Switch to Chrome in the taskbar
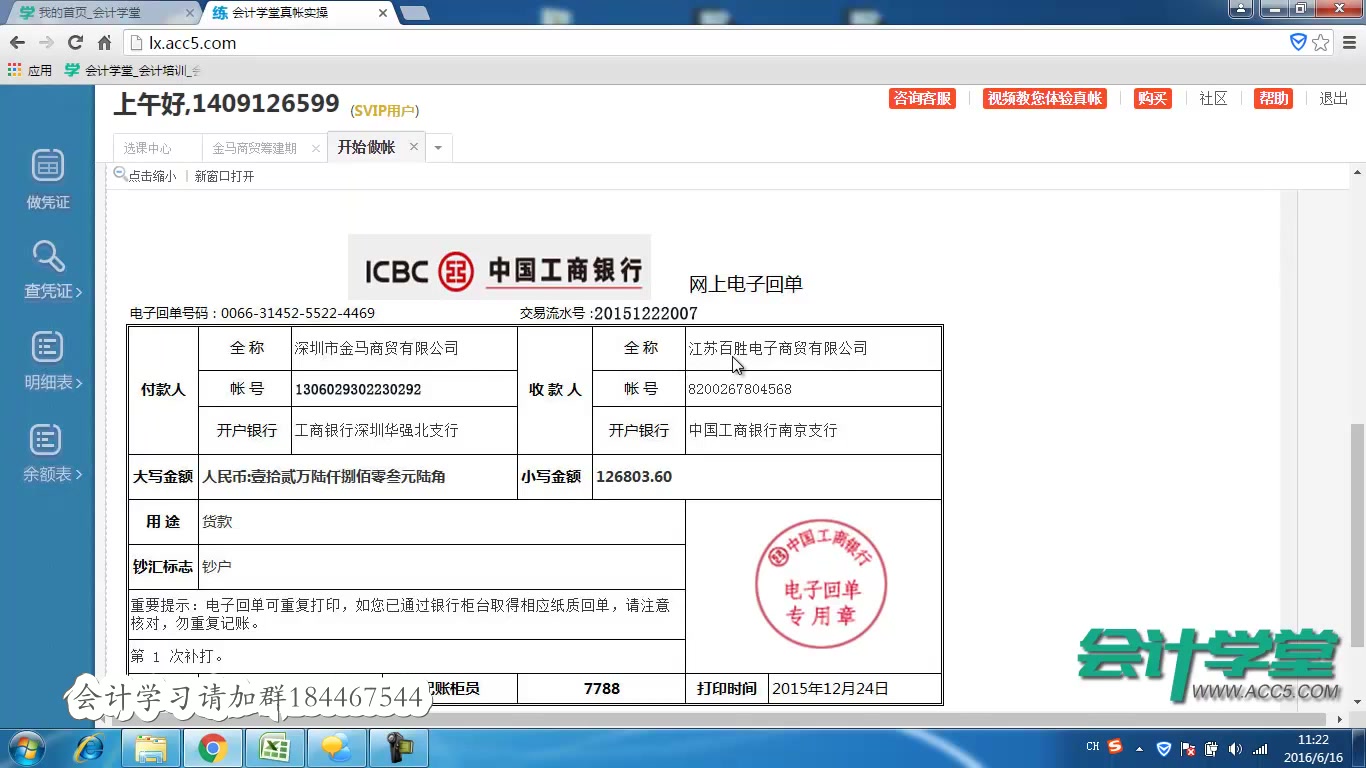1366x768 pixels. [212, 748]
